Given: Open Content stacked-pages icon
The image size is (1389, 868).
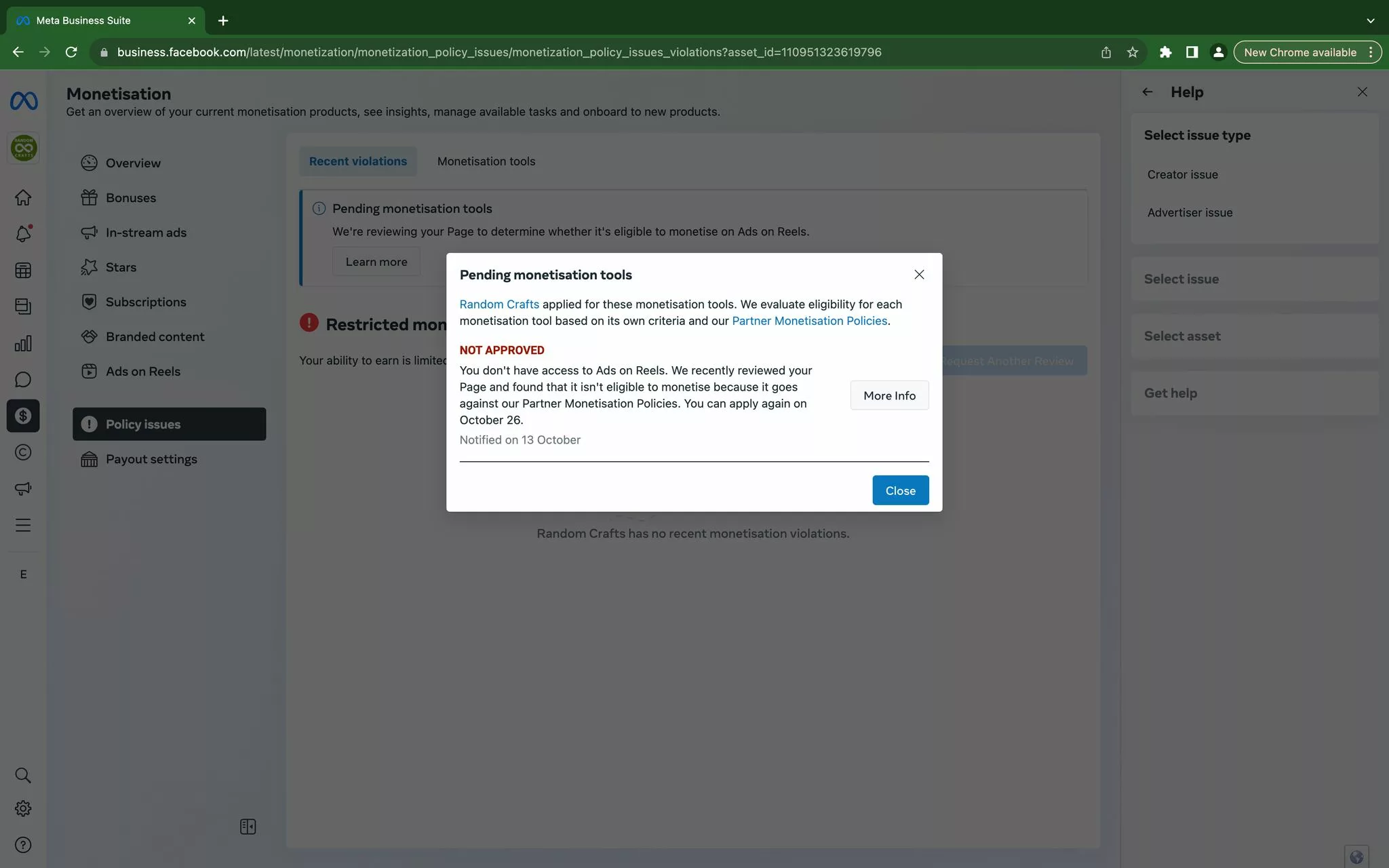Looking at the screenshot, I should click(x=23, y=307).
